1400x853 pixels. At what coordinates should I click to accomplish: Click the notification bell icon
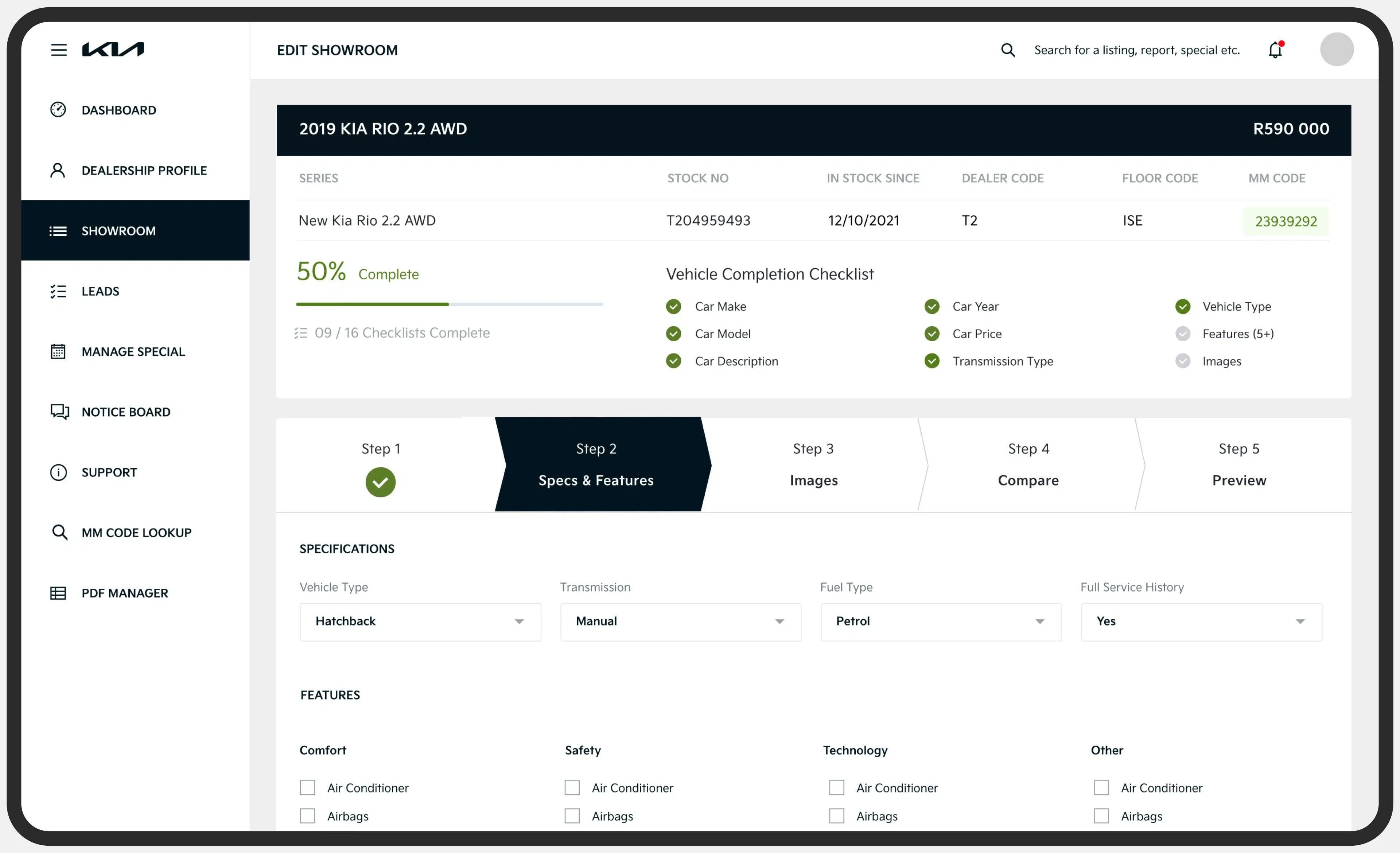(1275, 50)
